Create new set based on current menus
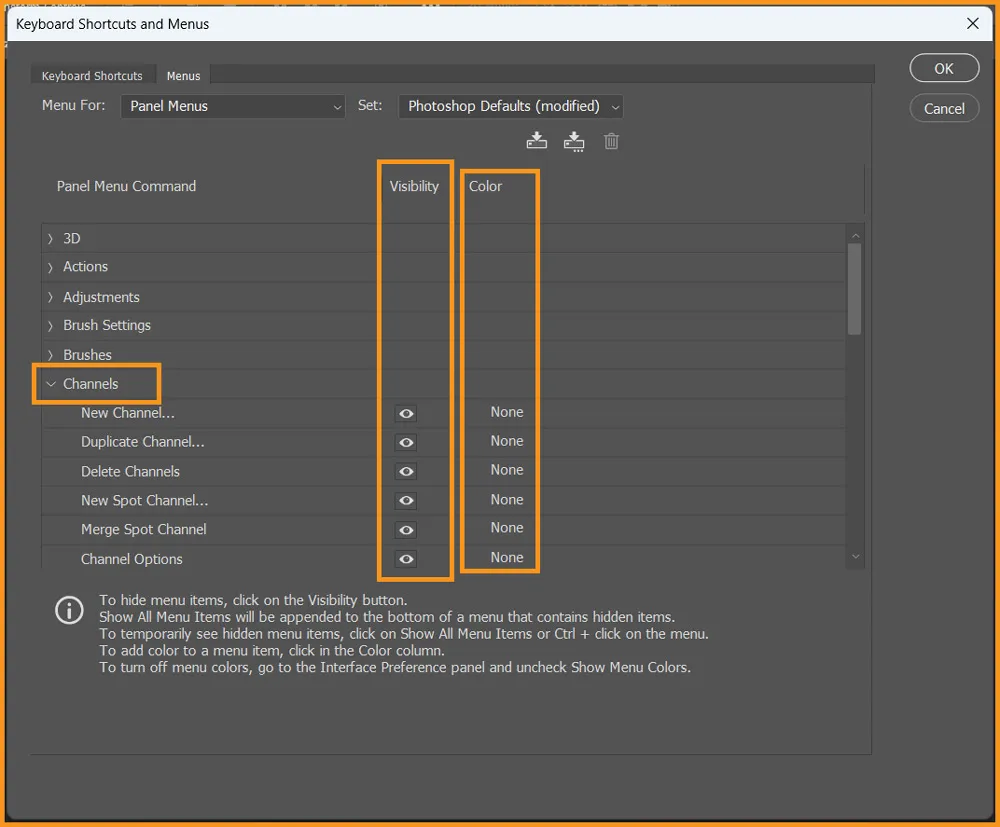1000x827 pixels. point(574,141)
